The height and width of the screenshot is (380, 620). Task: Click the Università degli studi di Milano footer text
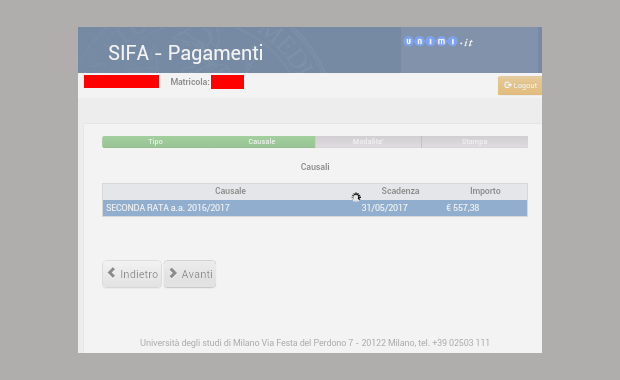(315, 343)
